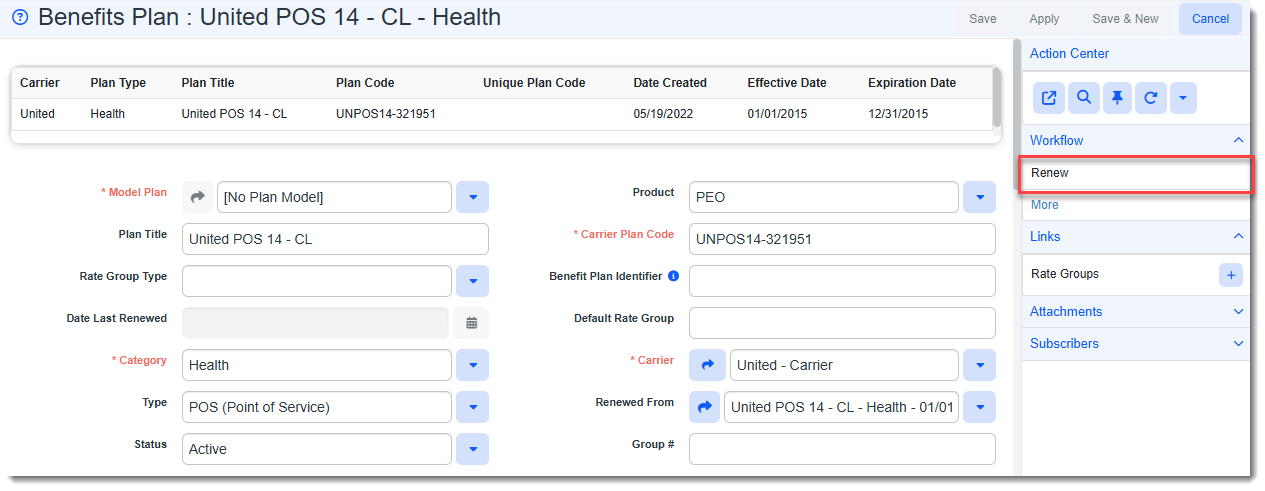
Task: Click the Benefit Plan Identifier info icon
Action: pos(673,276)
